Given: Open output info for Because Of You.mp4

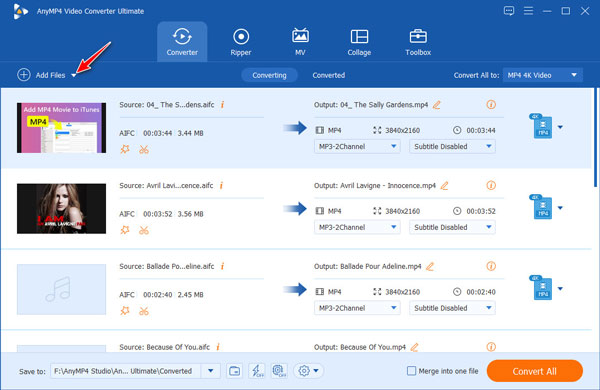Looking at the screenshot, I should [491, 347].
